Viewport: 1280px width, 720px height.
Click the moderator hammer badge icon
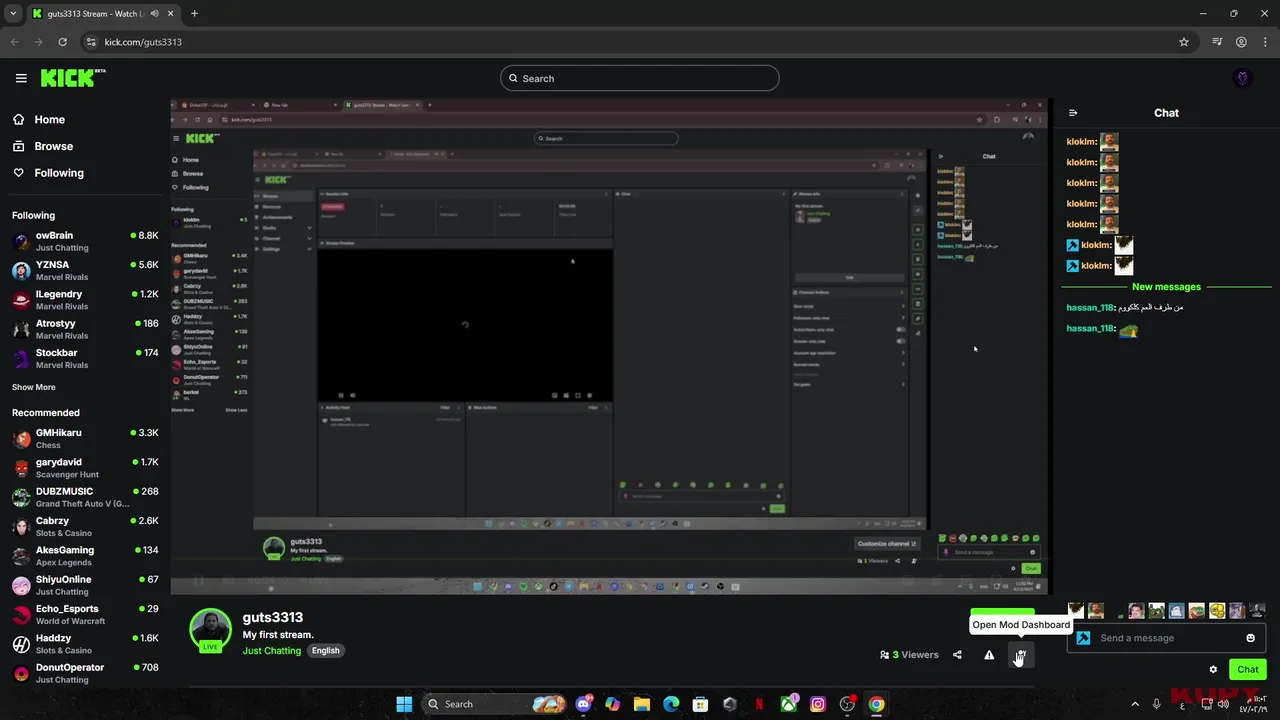[x=1083, y=638]
